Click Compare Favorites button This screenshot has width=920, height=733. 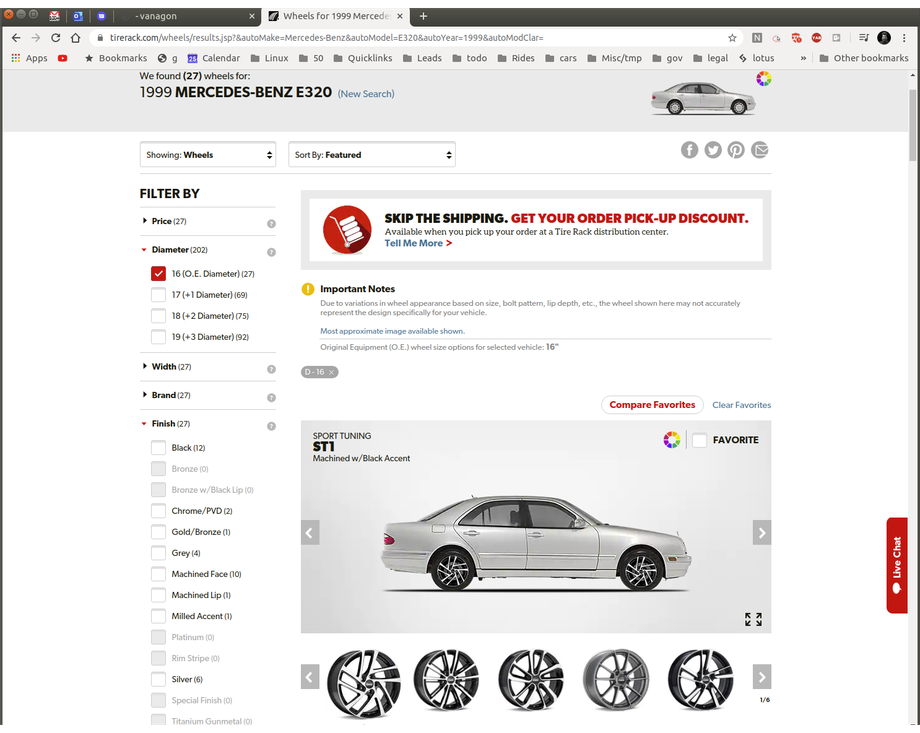(x=652, y=404)
